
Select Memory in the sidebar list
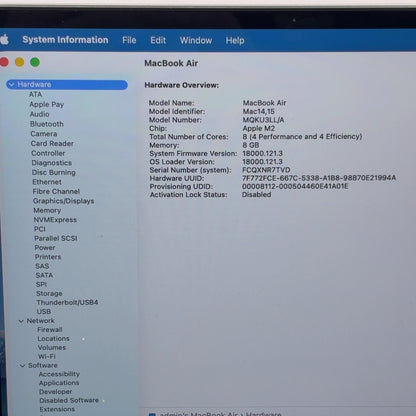(47, 211)
